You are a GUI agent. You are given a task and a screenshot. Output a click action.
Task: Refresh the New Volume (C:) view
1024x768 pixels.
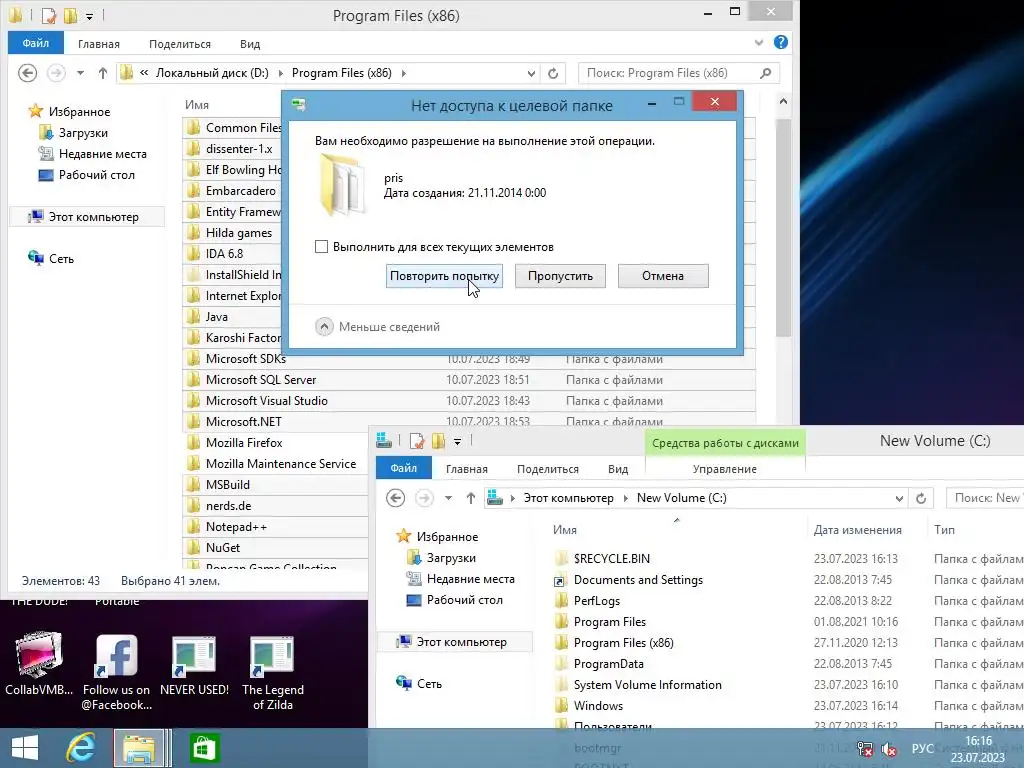point(921,498)
